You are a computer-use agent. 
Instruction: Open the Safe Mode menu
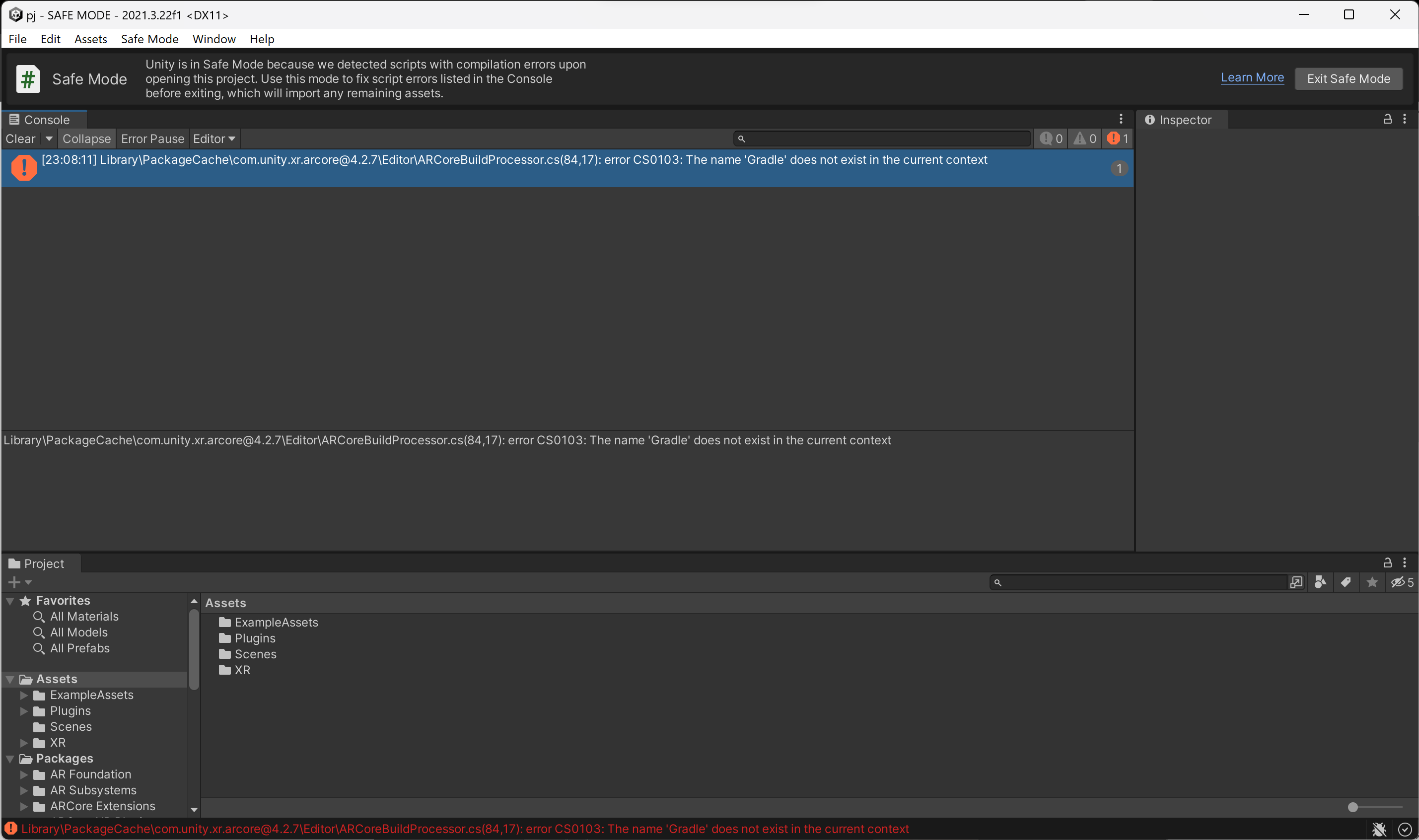[149, 39]
